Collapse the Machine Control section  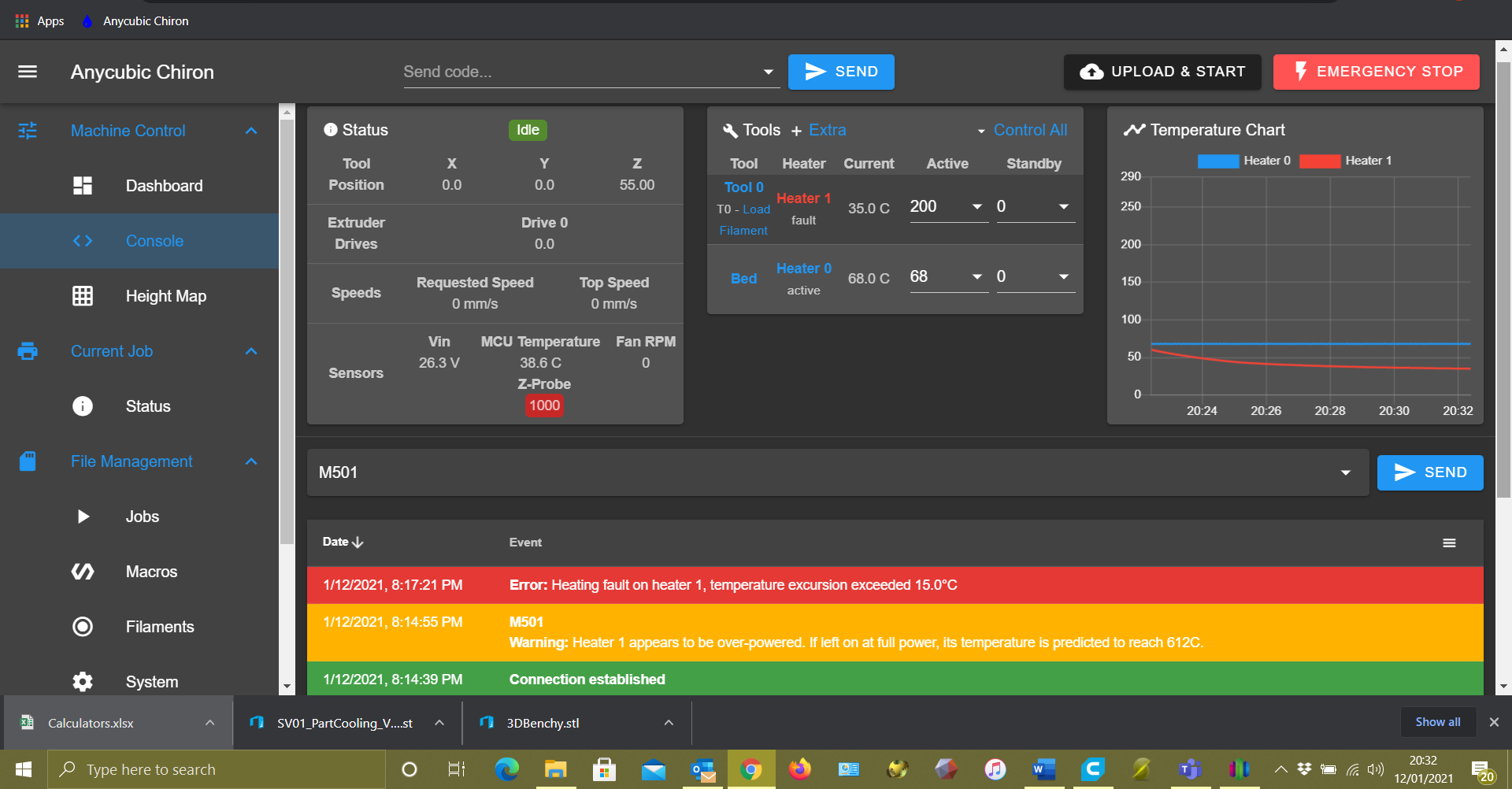tap(251, 131)
